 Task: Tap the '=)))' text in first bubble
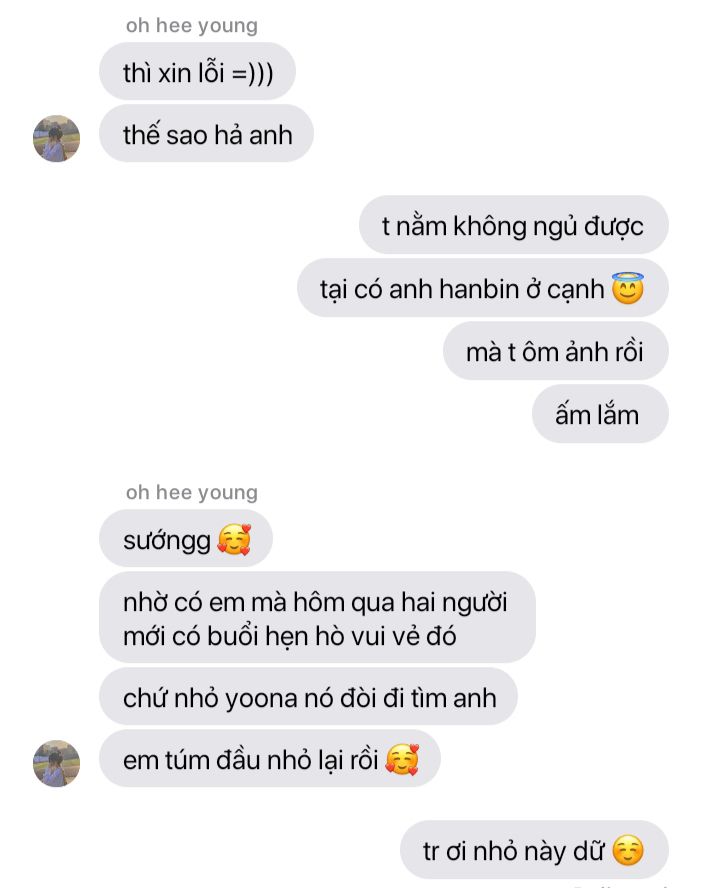[x=253, y=74]
